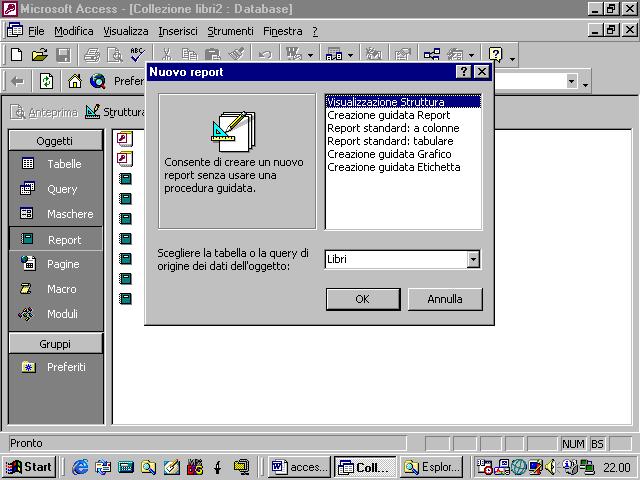Image resolution: width=640 pixels, height=480 pixels.
Task: Select Tabelle in the Oggetti bar
Action: pyautogui.click(x=56, y=164)
